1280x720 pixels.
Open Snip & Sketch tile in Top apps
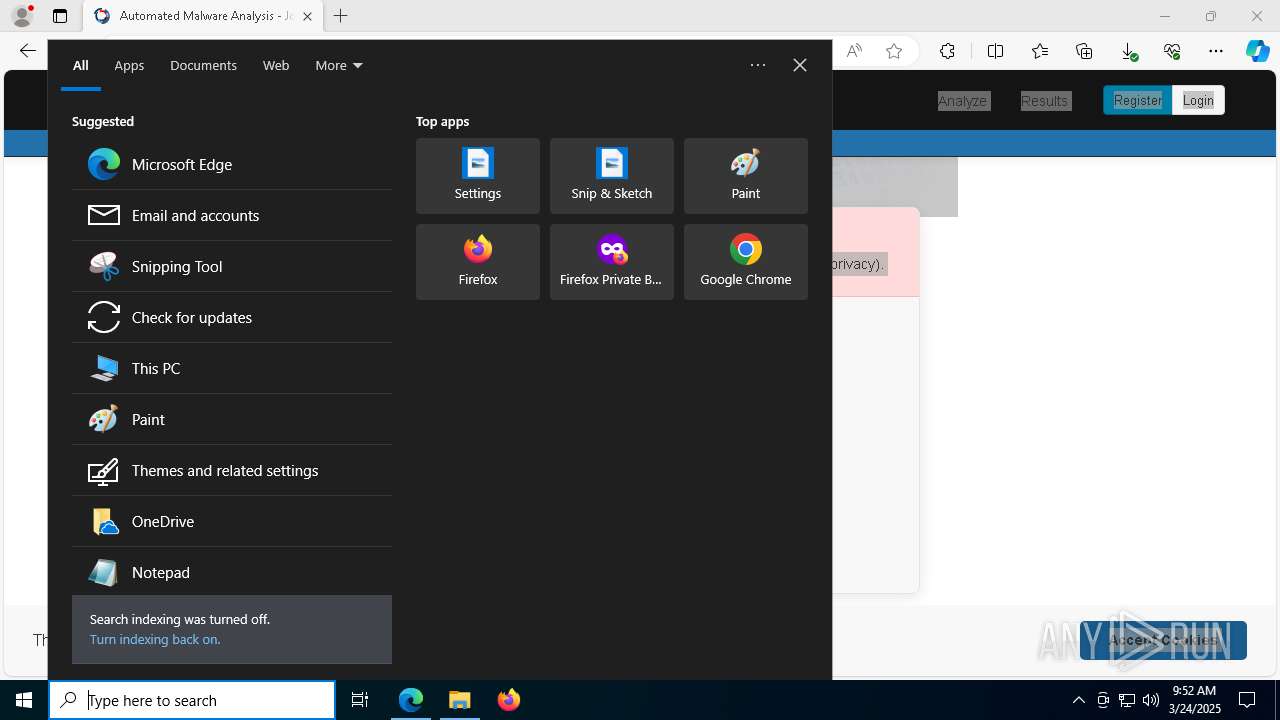pyautogui.click(x=612, y=176)
